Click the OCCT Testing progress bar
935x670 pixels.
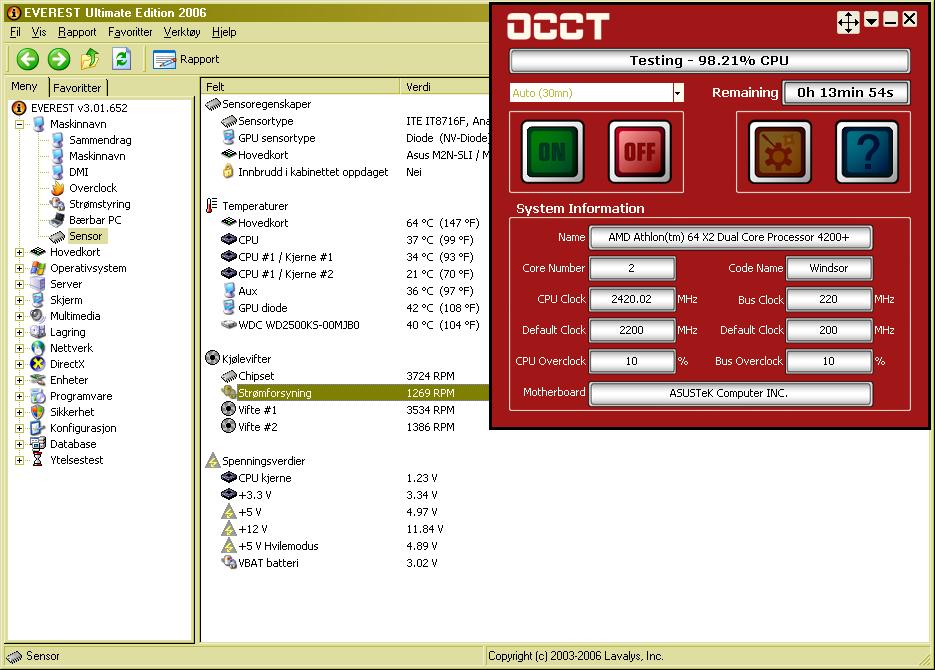point(710,61)
